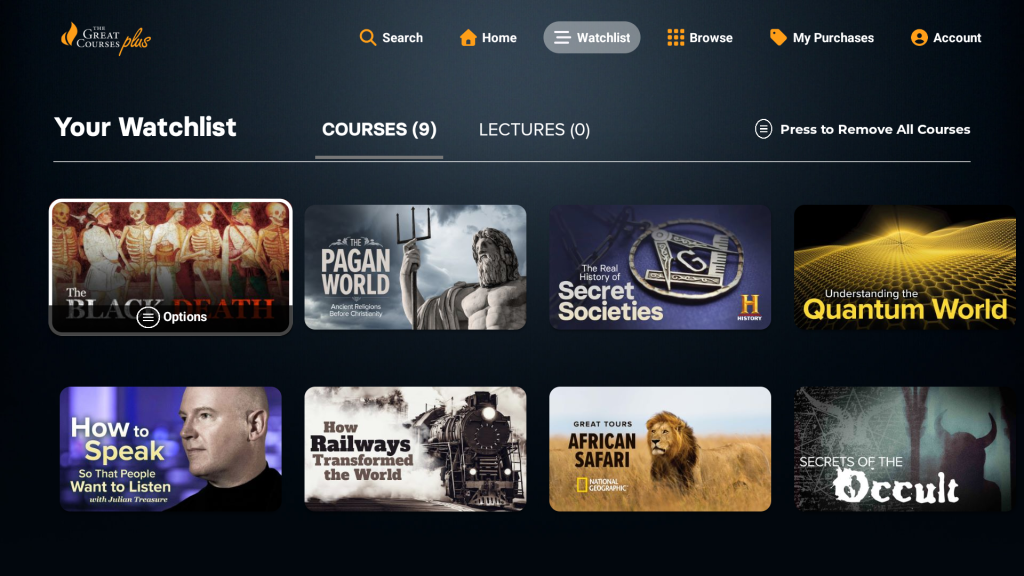The image size is (1024, 576).
Task: Open The Black Death course thumbnail
Action: point(170,267)
